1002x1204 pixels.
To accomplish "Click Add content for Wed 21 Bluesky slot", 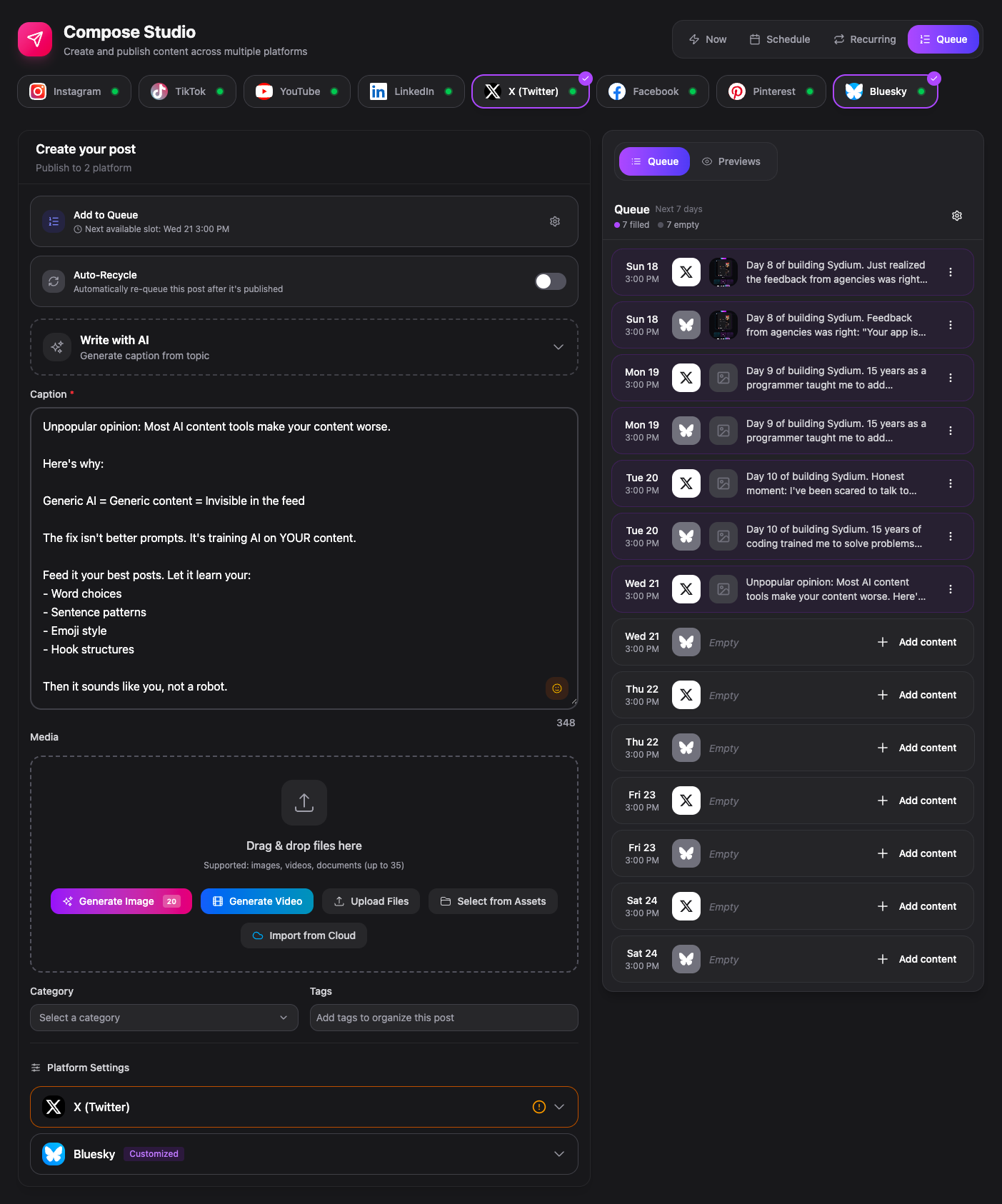I will [917, 641].
